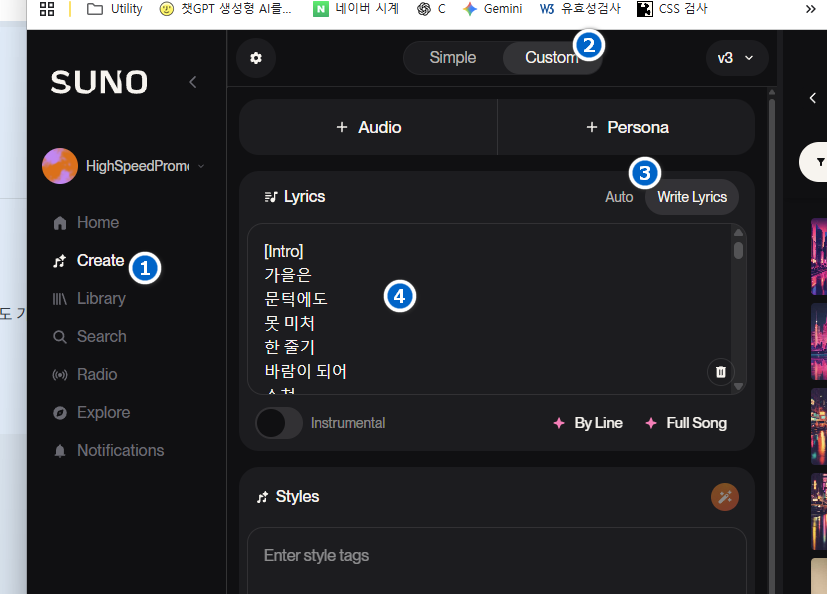This screenshot has height=594, width=827.
Task: Open the v3 model version dropdown
Action: [x=736, y=58]
